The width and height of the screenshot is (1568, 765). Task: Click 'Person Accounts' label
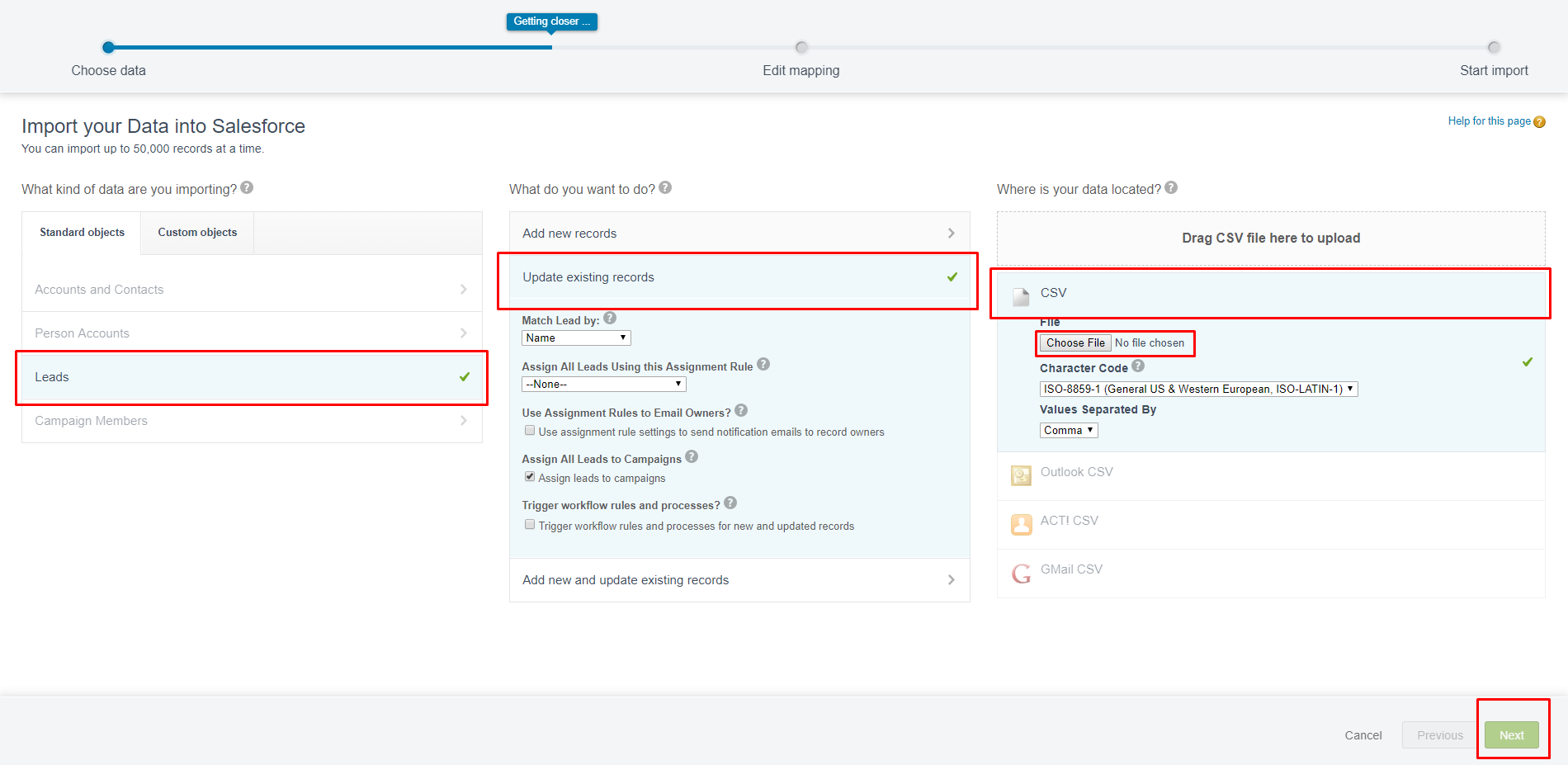coord(82,333)
